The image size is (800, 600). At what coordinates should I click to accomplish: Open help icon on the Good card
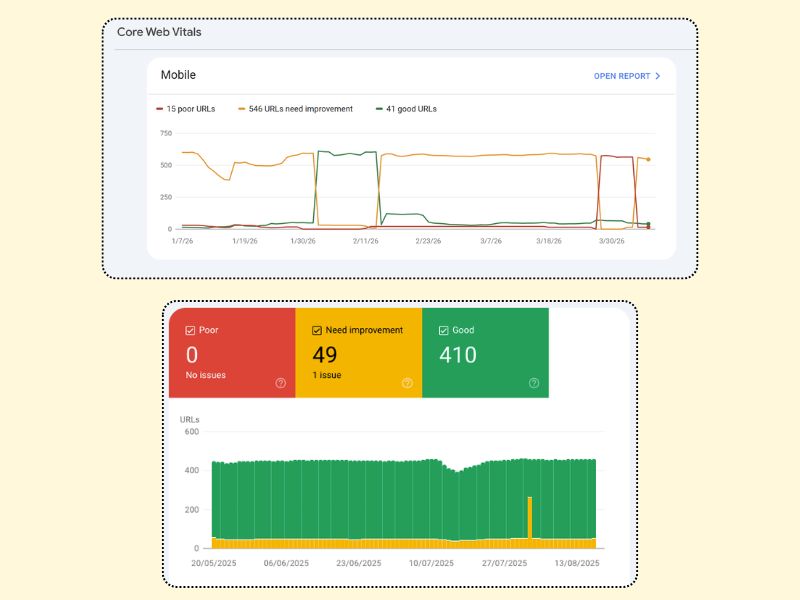534,383
